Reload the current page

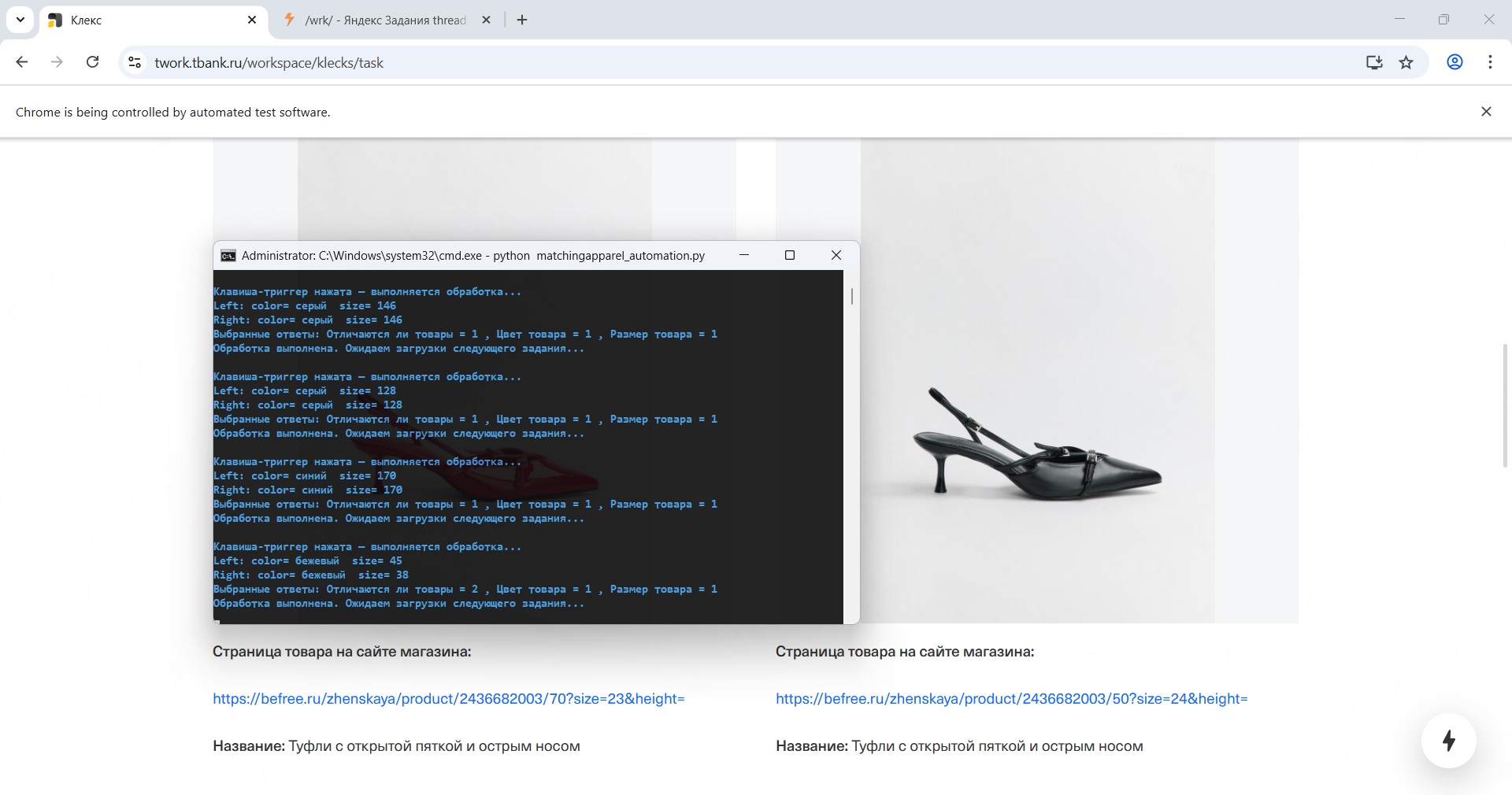(x=92, y=62)
